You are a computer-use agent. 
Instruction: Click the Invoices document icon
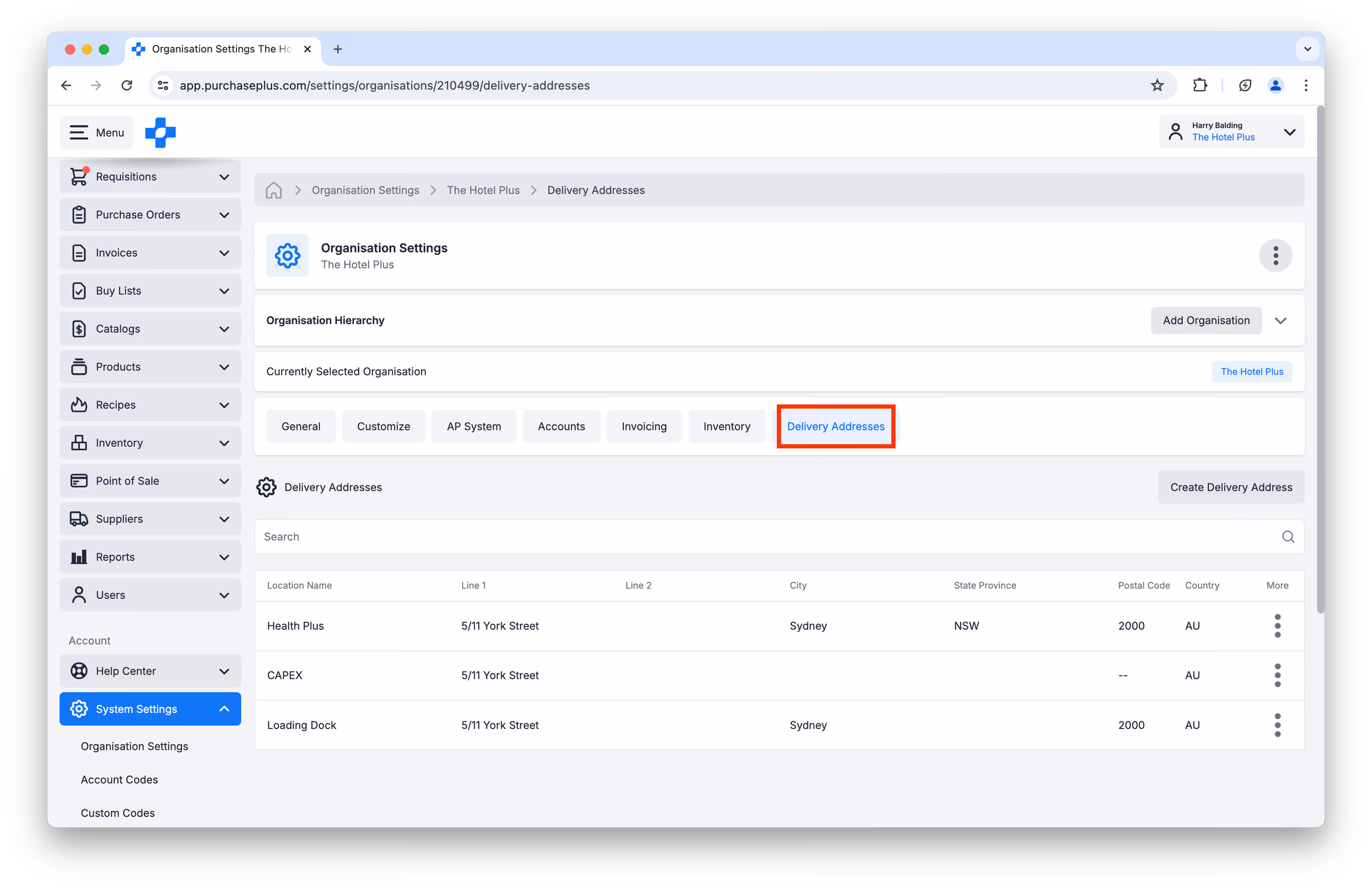coord(79,253)
